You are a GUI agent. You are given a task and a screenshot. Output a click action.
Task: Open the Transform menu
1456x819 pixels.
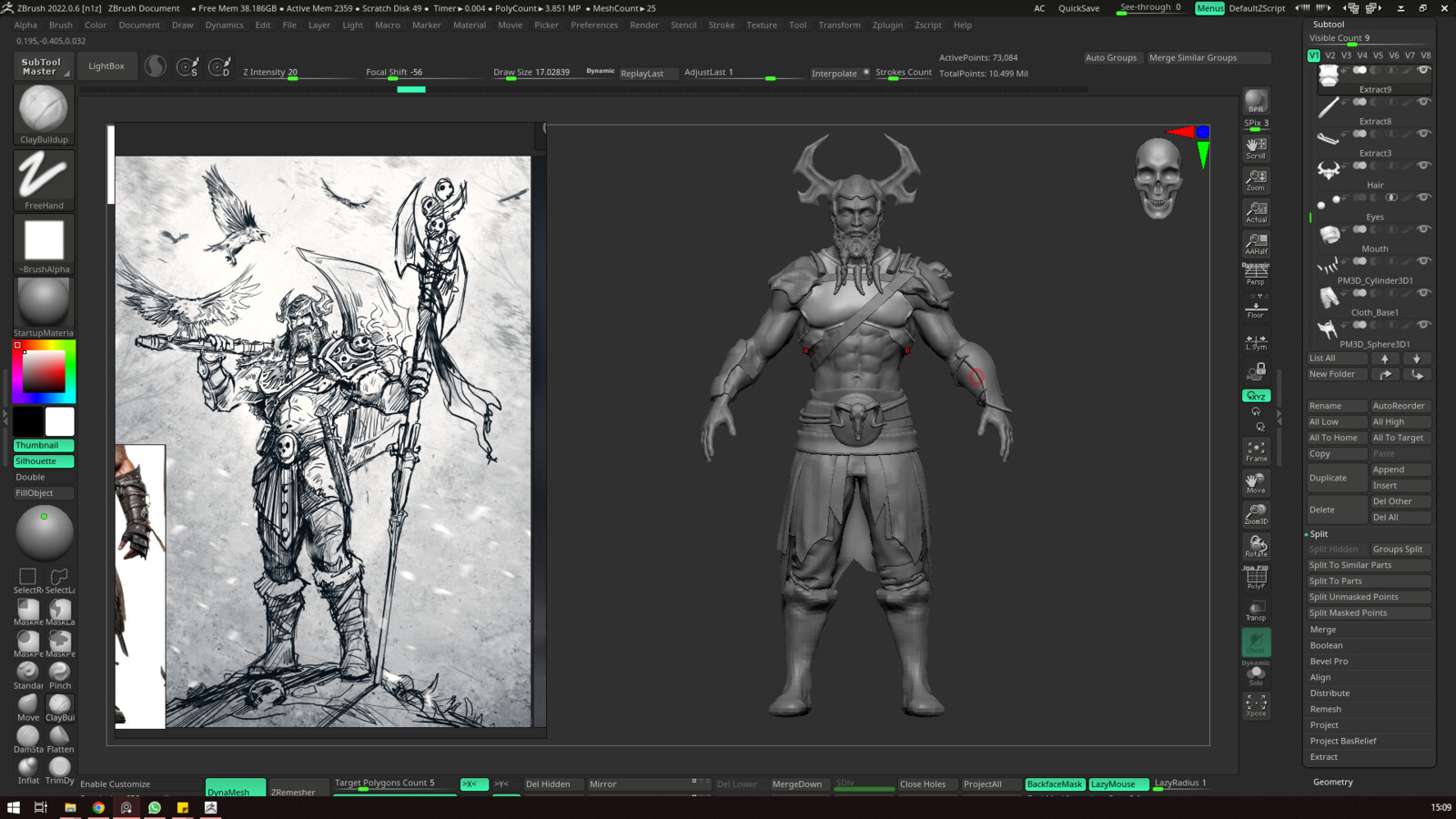point(839,25)
